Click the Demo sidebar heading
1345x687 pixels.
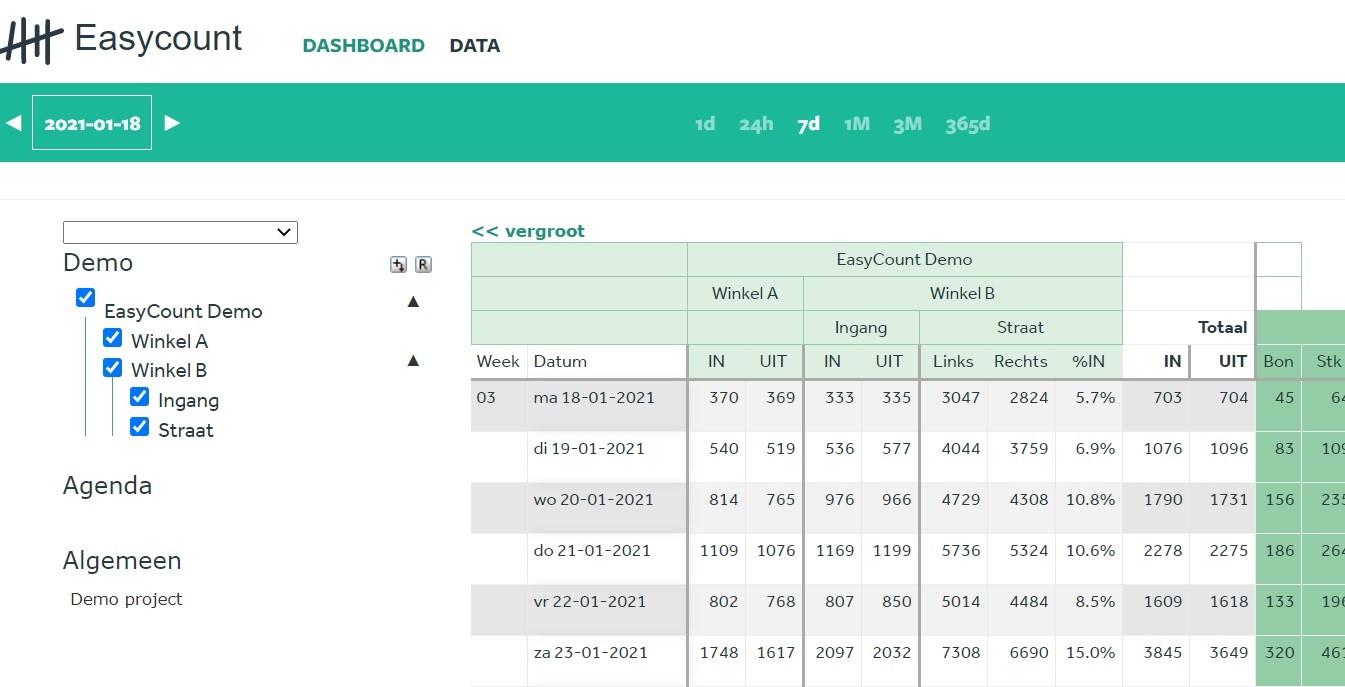tap(98, 263)
